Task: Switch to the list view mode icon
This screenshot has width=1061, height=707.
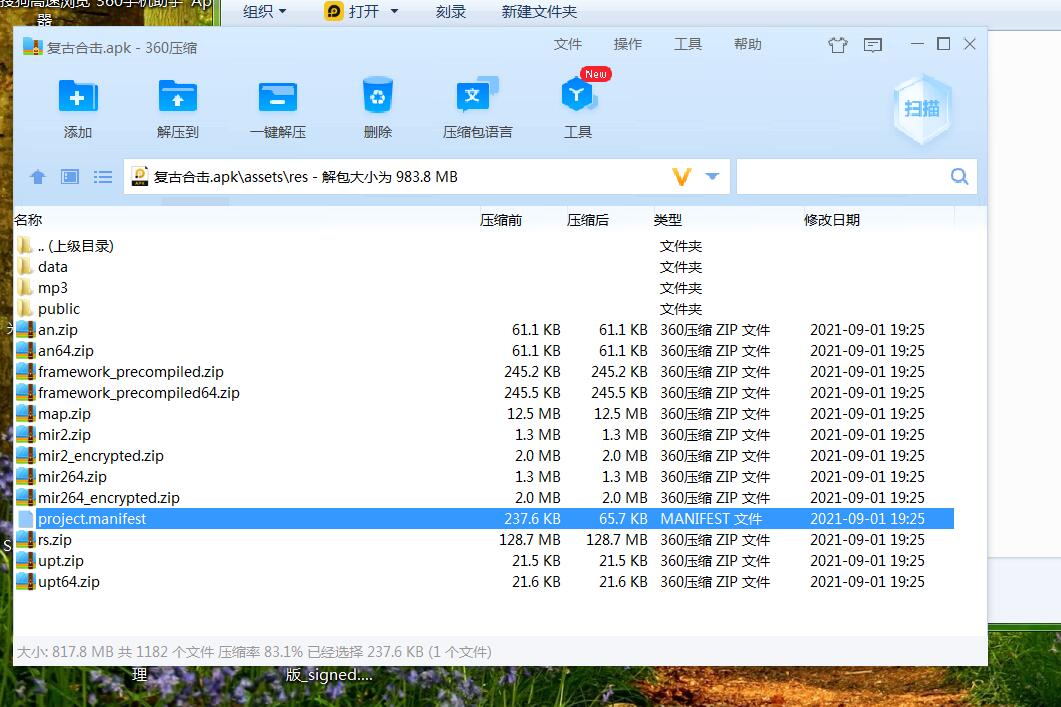Action: click(x=103, y=177)
